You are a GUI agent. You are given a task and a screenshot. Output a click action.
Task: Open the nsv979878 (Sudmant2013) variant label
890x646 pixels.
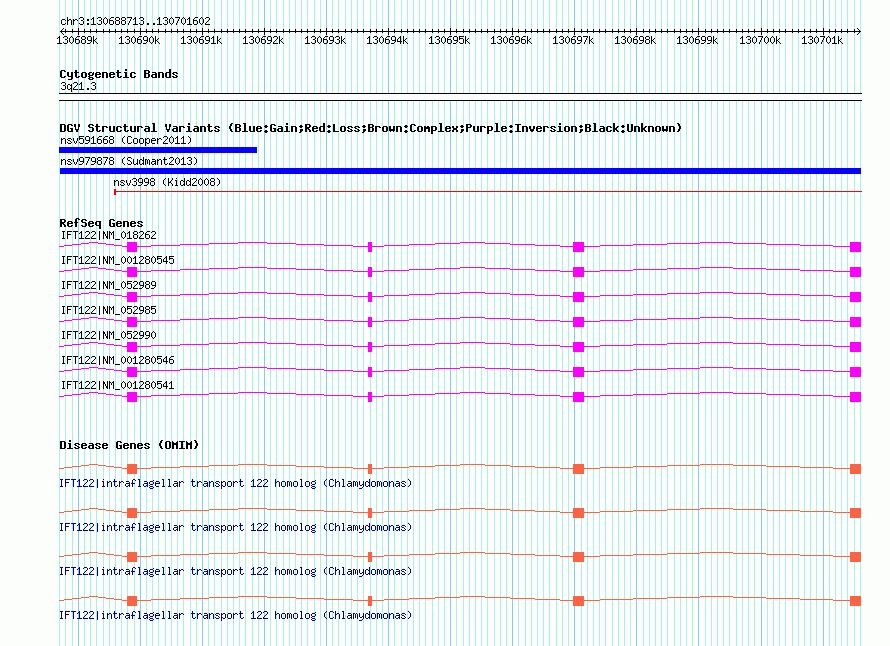[x=129, y=161]
